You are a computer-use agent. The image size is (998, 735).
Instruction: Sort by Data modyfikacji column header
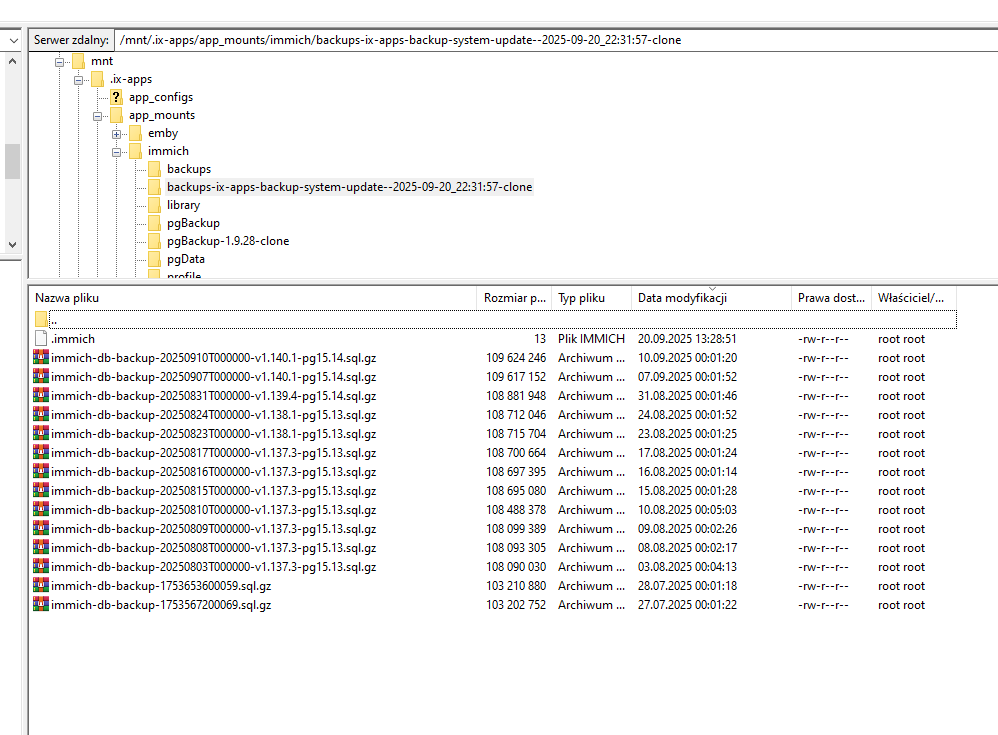(712, 298)
